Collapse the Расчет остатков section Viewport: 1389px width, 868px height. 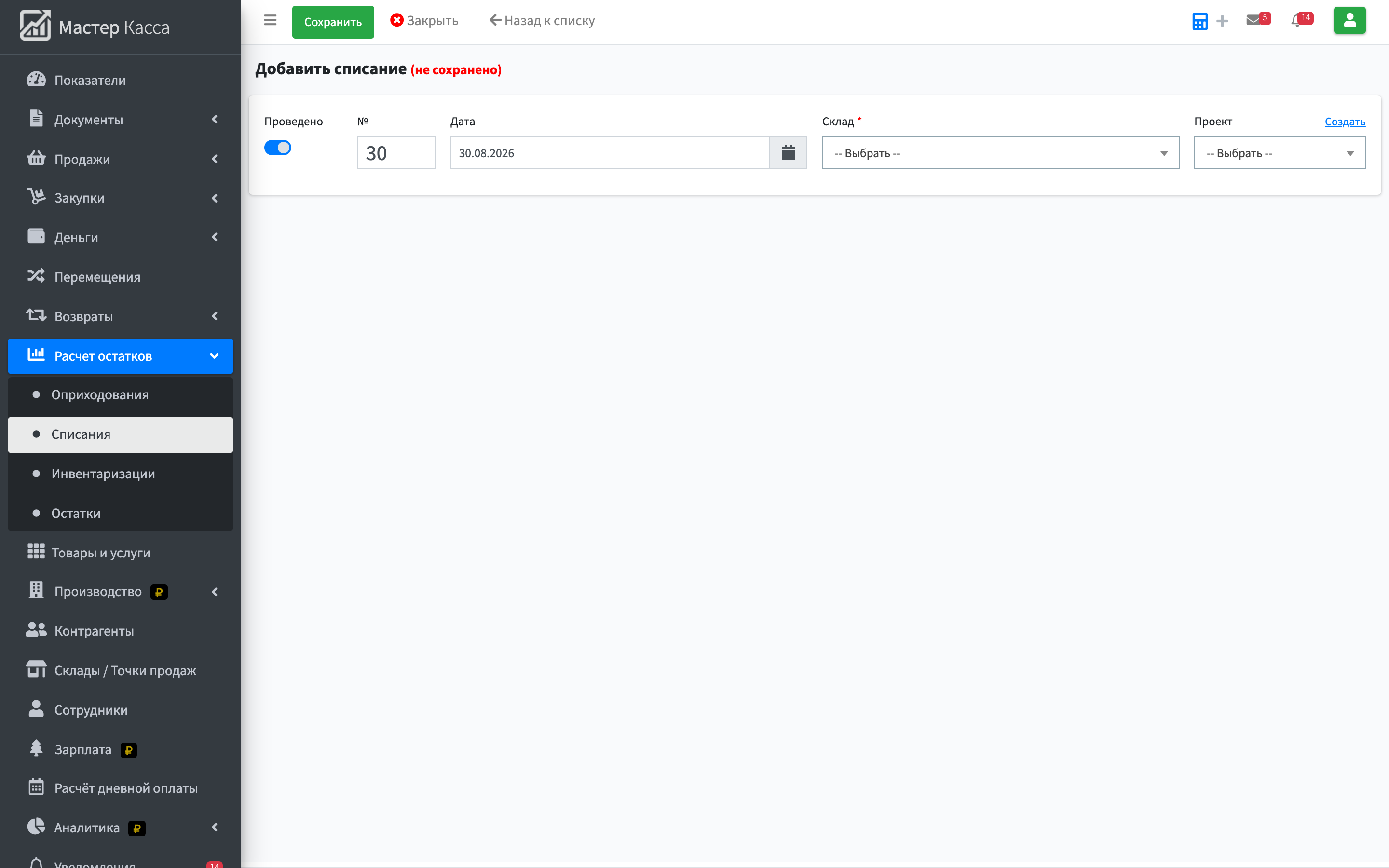tap(121, 356)
